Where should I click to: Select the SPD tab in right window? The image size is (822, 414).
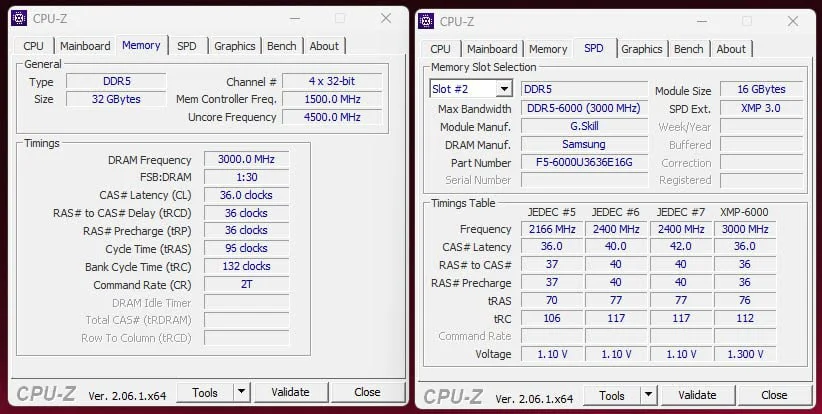tap(593, 48)
